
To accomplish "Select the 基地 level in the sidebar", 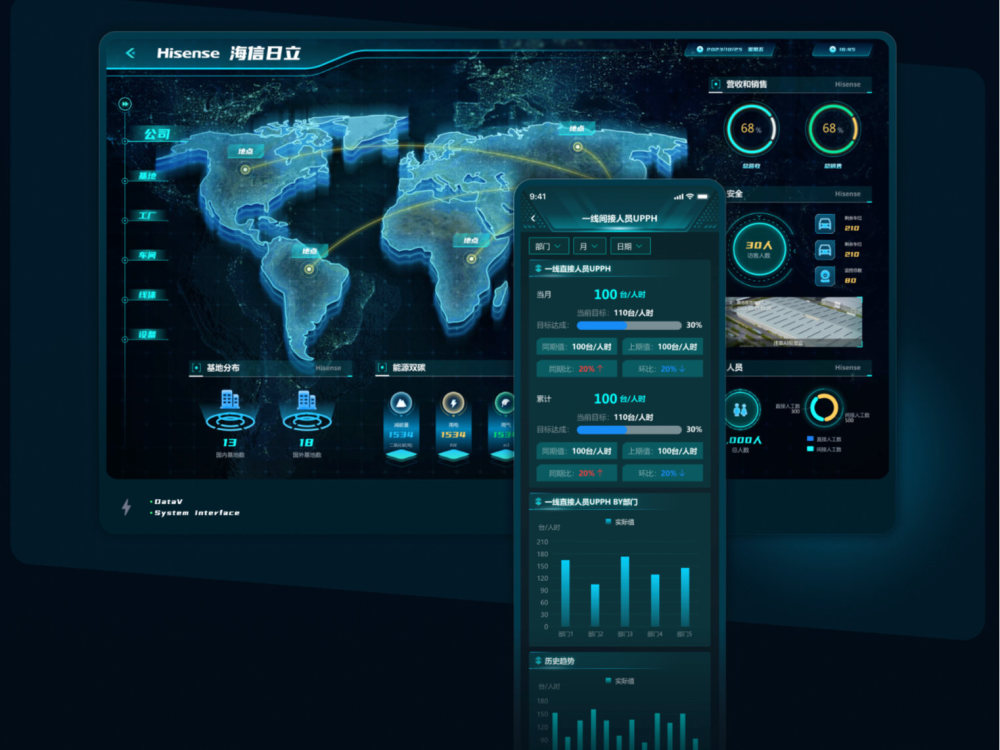I will pos(147,175).
